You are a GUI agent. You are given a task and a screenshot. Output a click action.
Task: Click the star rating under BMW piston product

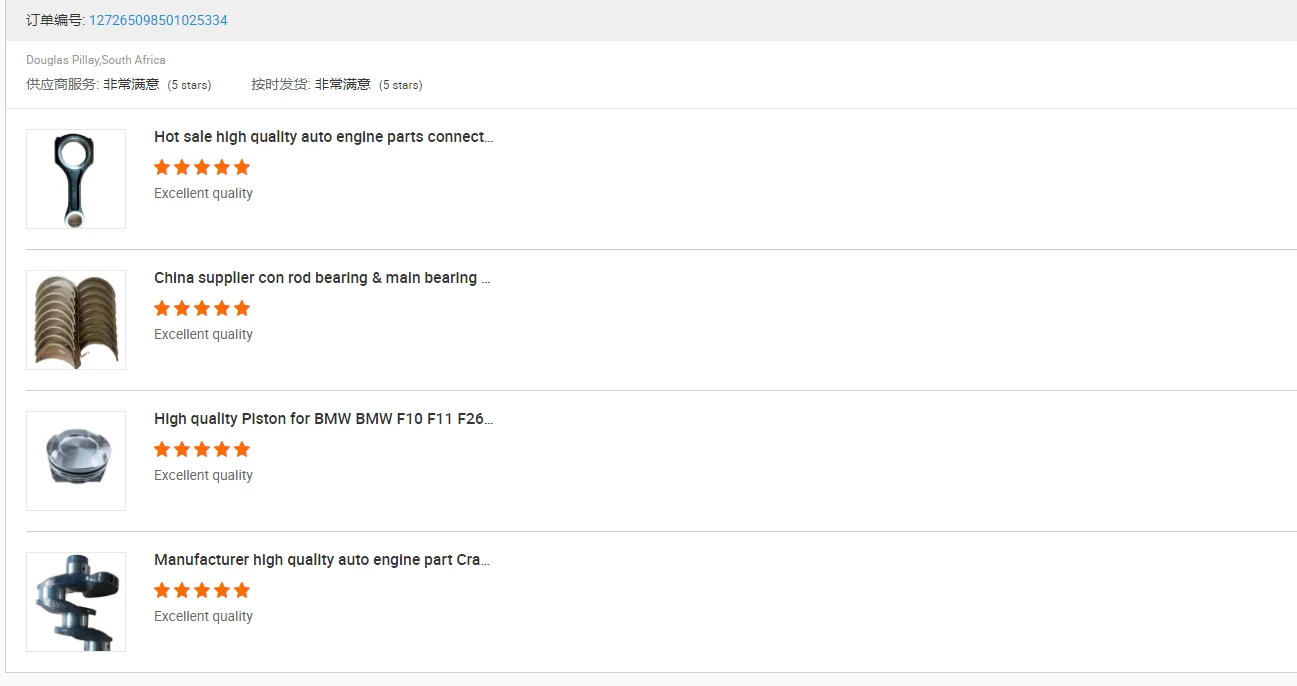click(202, 449)
